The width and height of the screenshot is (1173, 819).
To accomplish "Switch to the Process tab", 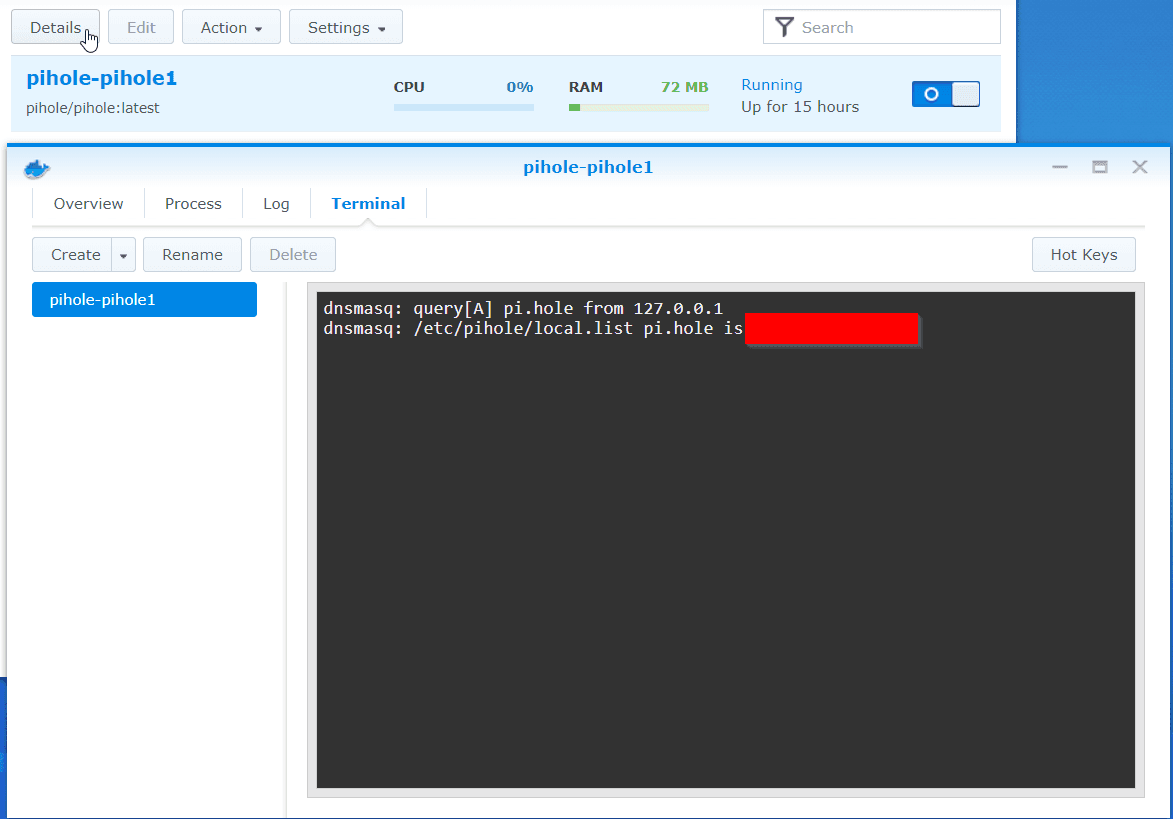I will tap(193, 203).
